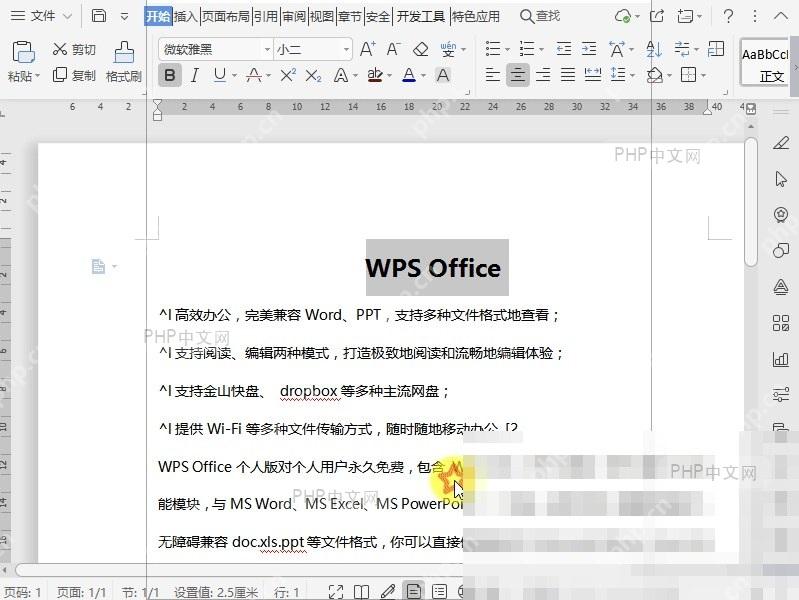This screenshot has height=600, width=799.
Task: Toggle Superscript X² button
Action: point(288,75)
